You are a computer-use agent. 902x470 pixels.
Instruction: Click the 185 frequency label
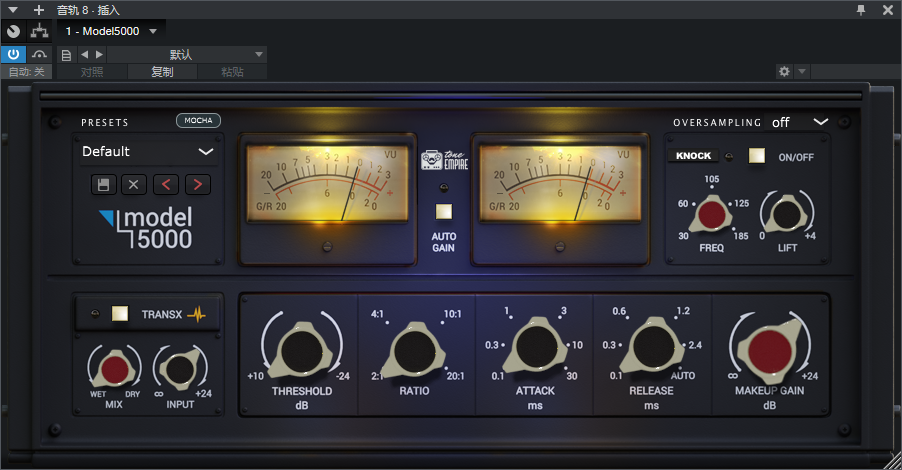741,236
